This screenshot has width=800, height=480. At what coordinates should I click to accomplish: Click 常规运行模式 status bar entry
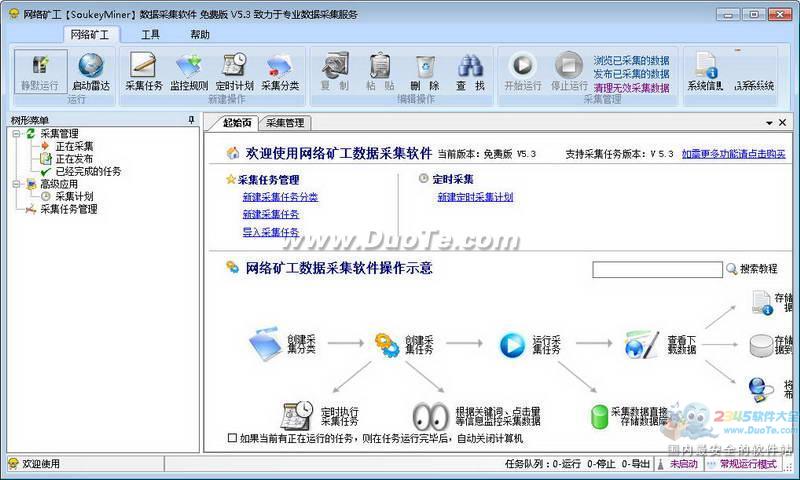point(748,464)
